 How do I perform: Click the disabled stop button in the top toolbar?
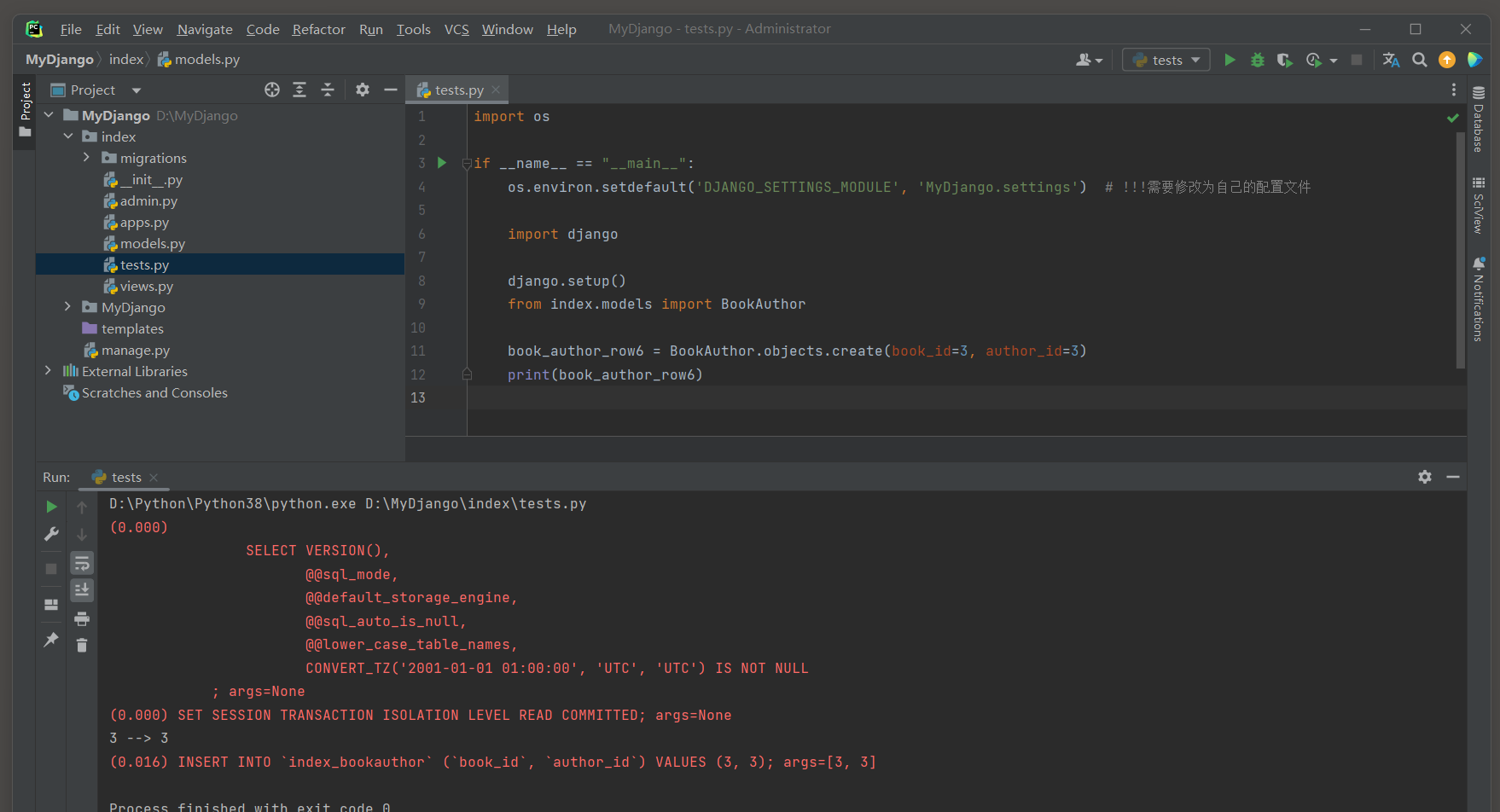click(1357, 60)
